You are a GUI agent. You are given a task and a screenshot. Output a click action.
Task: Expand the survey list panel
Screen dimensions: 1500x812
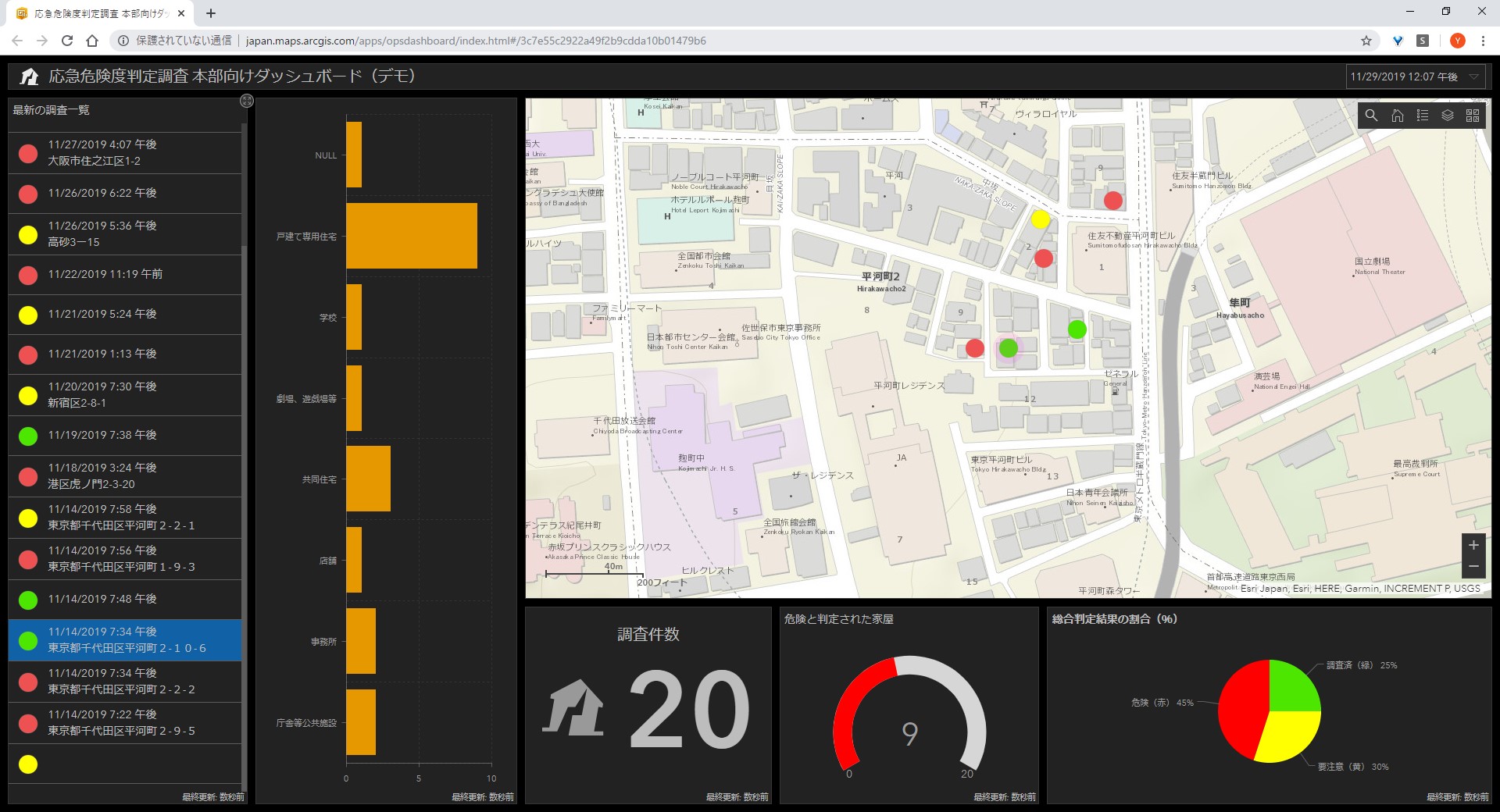click(246, 101)
